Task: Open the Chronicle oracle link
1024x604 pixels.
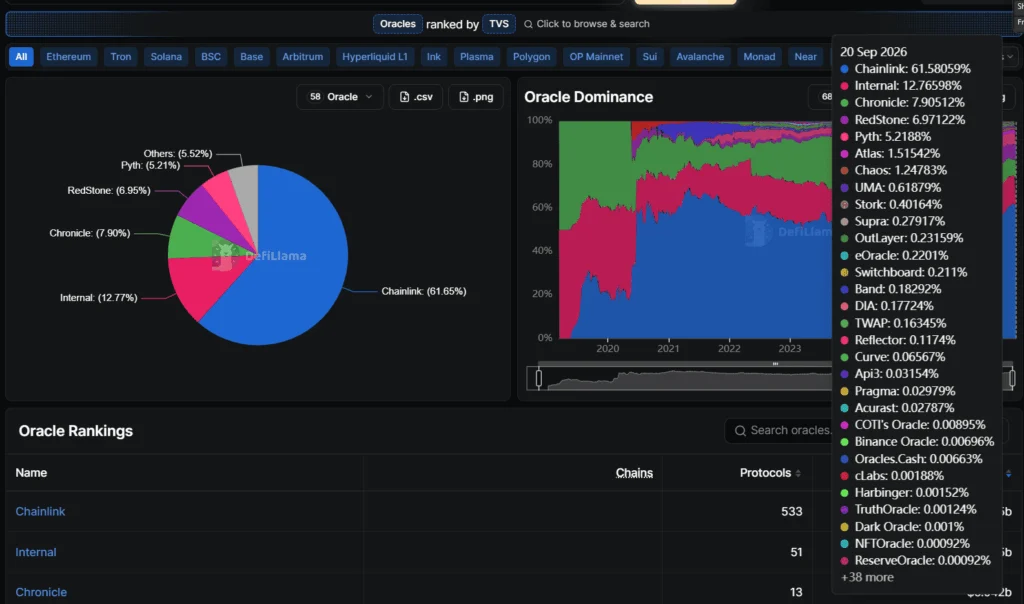Action: (41, 592)
